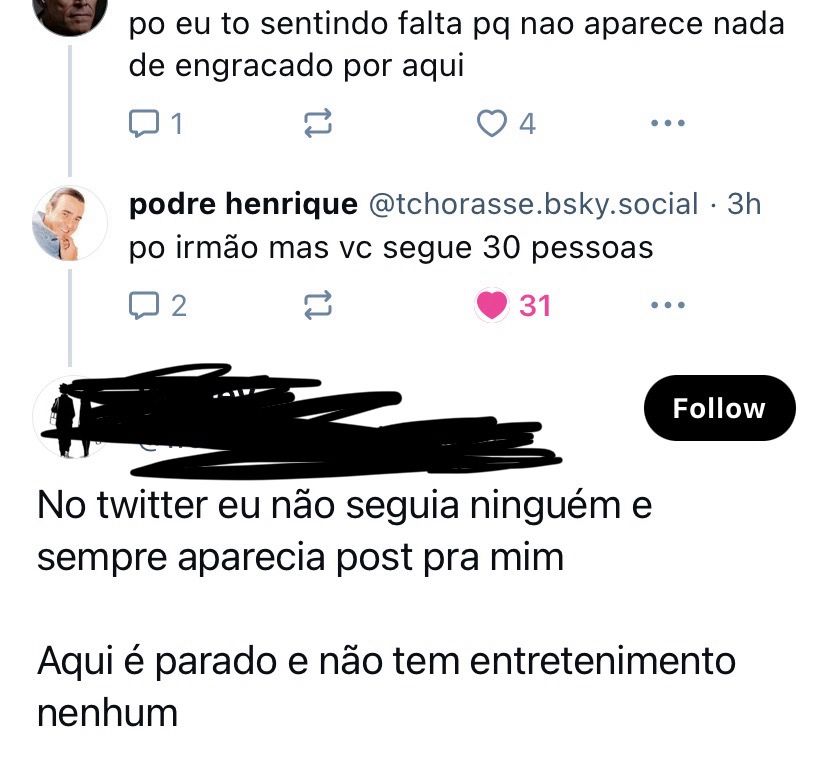Viewport: 828px width, 759px height.
Task: Click the 3h timestamp to open the post
Action: [x=749, y=203]
